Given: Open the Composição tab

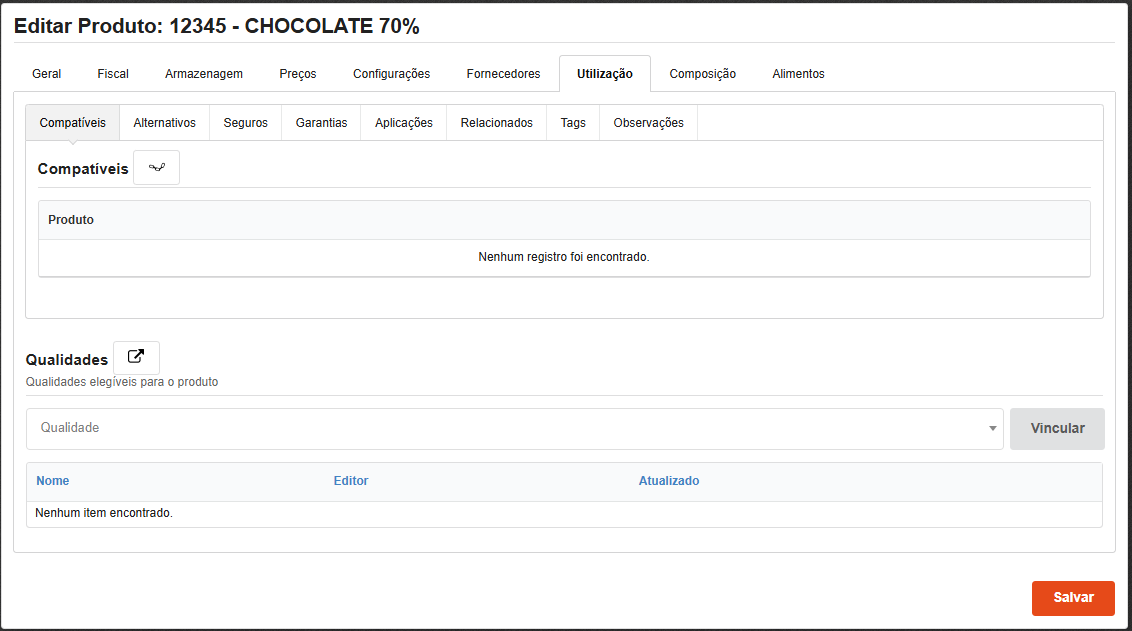Looking at the screenshot, I should (702, 74).
